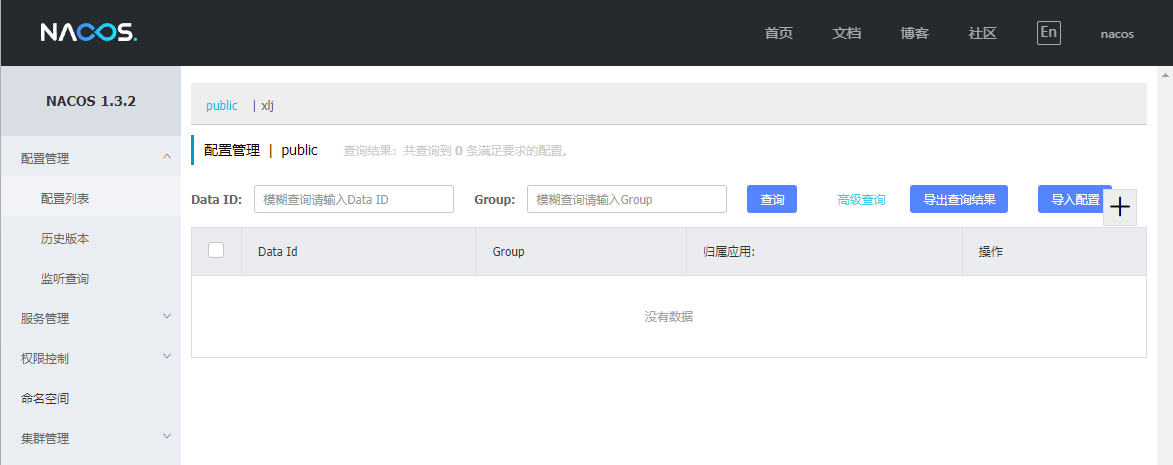Click the 没有数据 empty message
The image size is (1173, 465).
[669, 317]
